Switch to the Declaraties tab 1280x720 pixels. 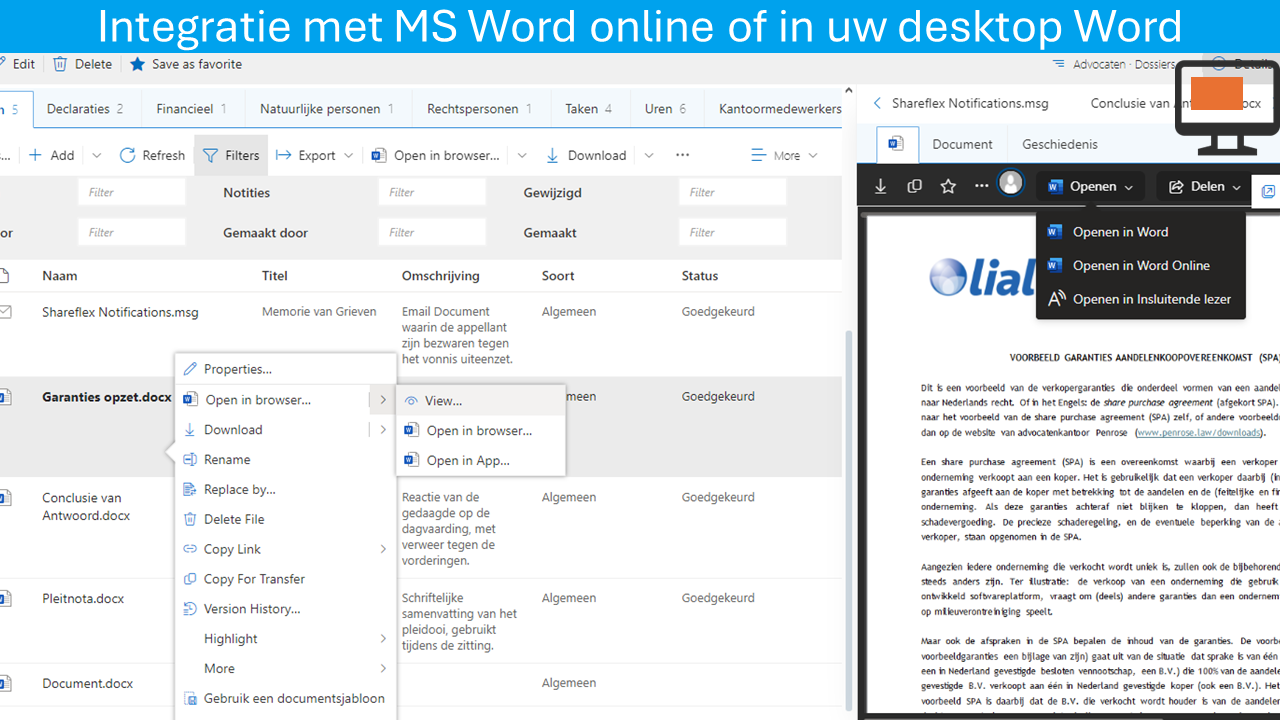(x=86, y=109)
